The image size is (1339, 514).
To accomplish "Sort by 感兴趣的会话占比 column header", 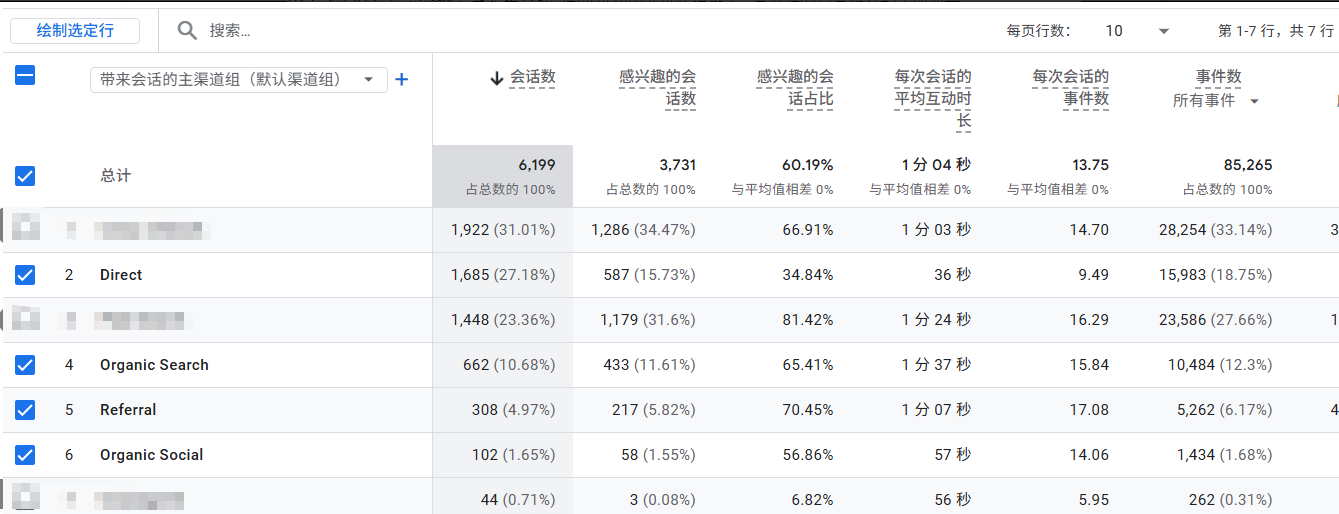I will click(795, 88).
